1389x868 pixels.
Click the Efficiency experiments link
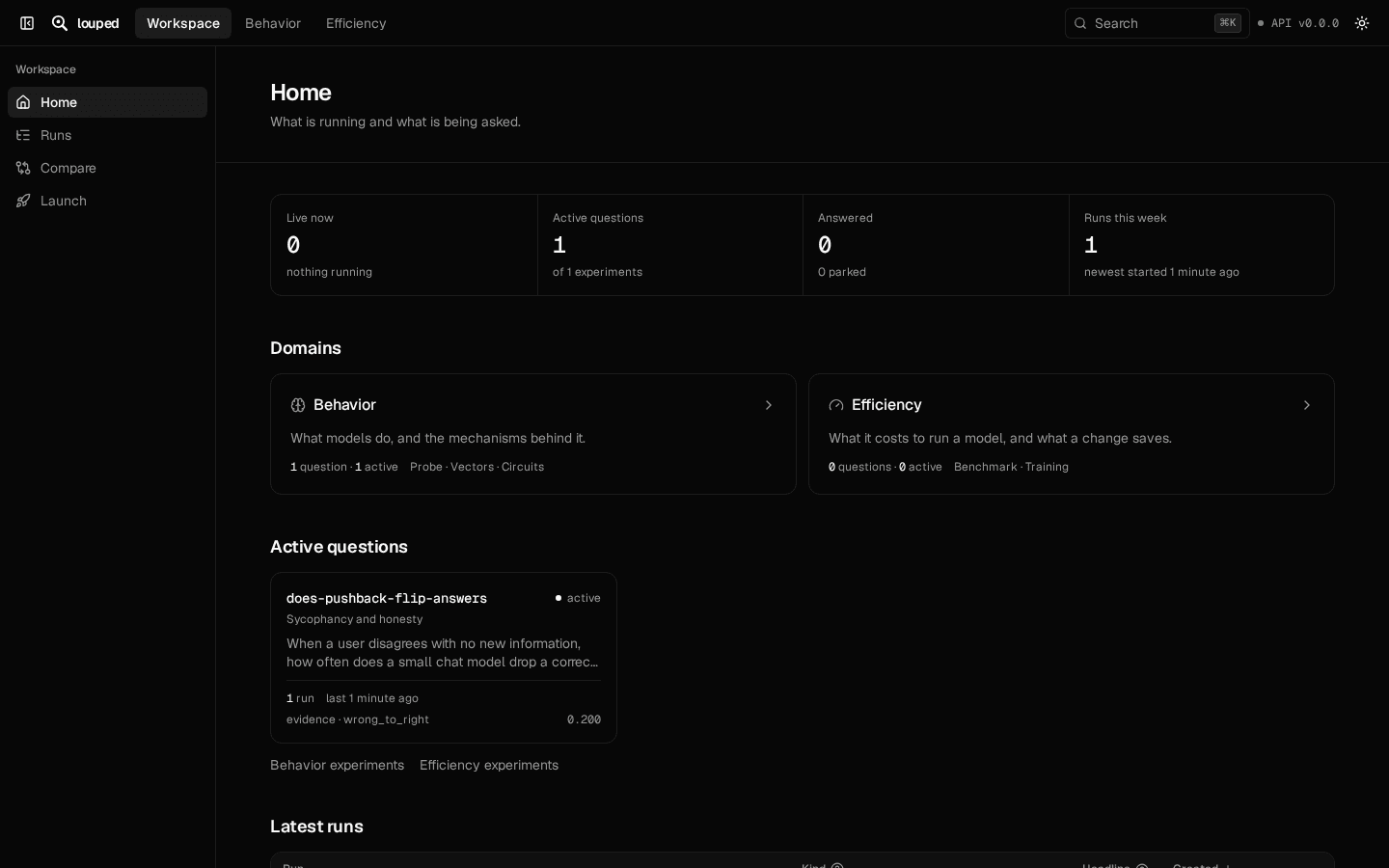(x=489, y=765)
